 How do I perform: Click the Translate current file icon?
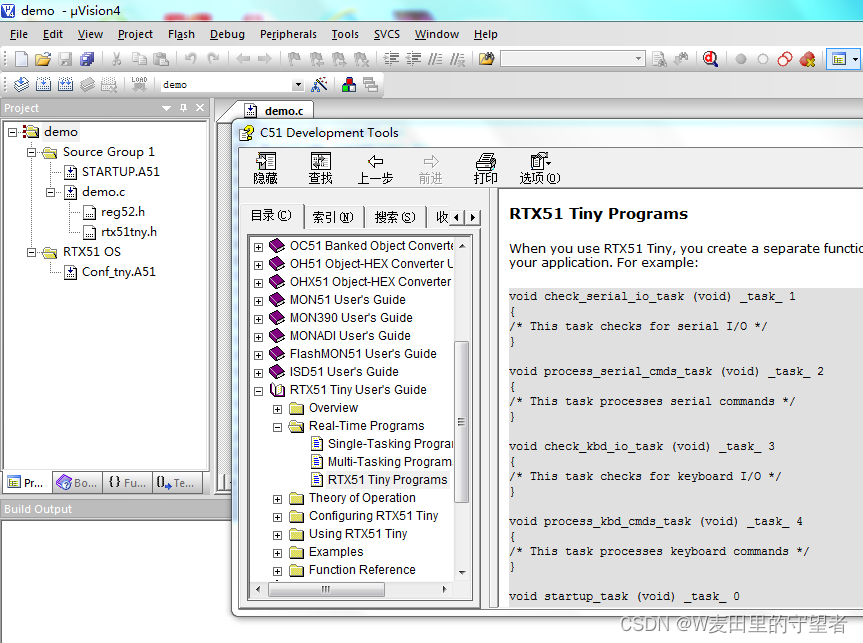pos(21,84)
